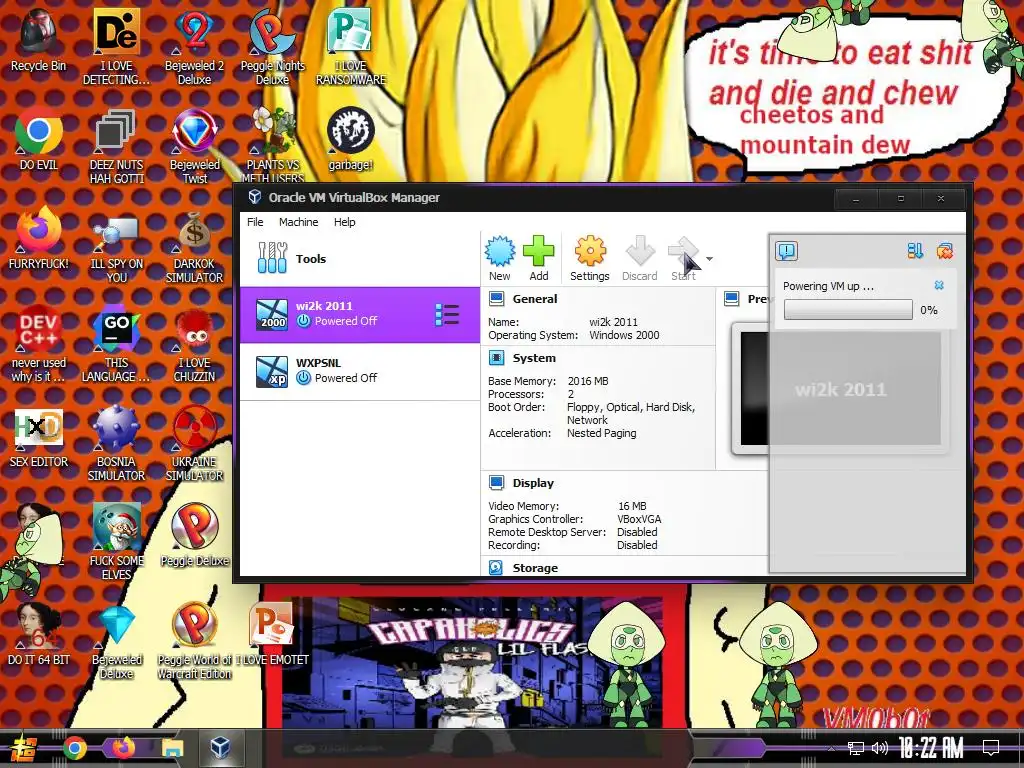Launch Firefox from the taskbar

pyautogui.click(x=123, y=748)
